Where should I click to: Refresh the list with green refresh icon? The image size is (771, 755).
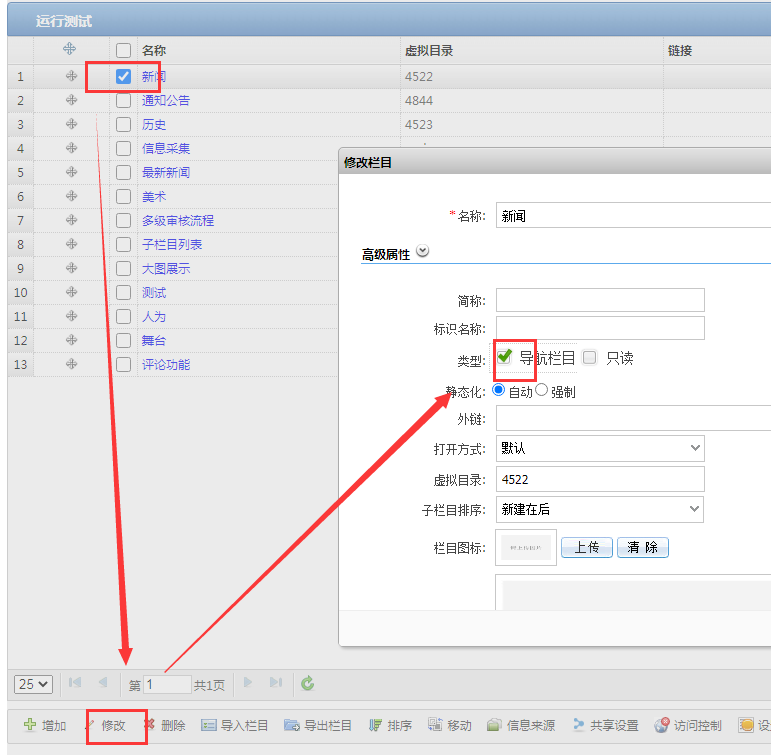[x=308, y=684]
